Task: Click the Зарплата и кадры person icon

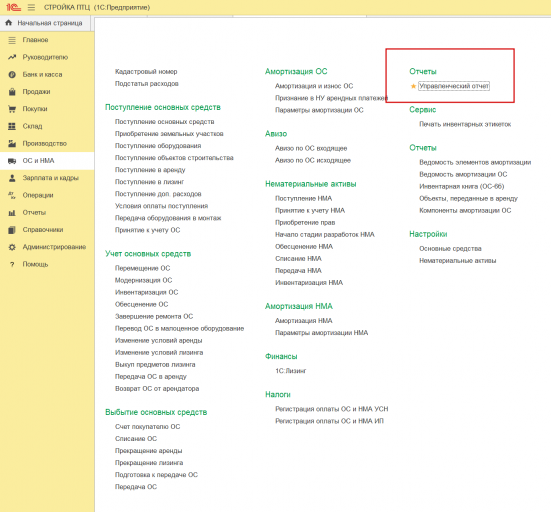Action: 12,178
